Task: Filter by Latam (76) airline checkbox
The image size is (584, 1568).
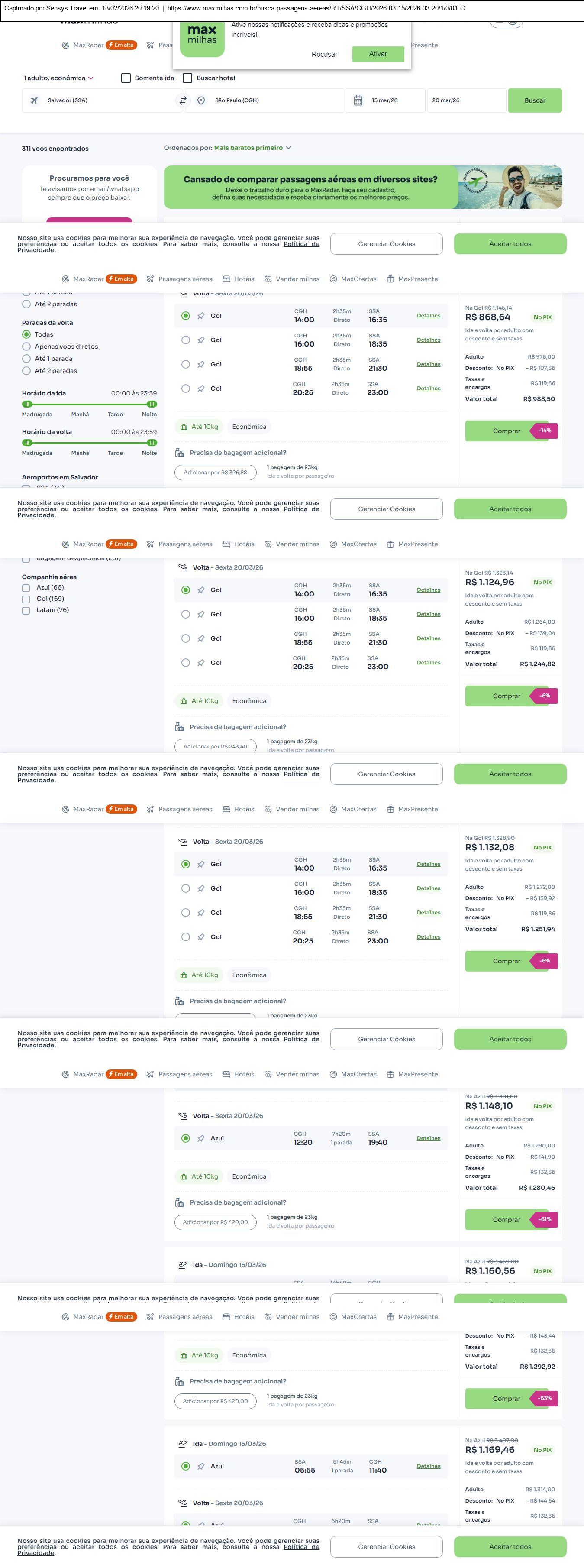Action: pyautogui.click(x=26, y=610)
